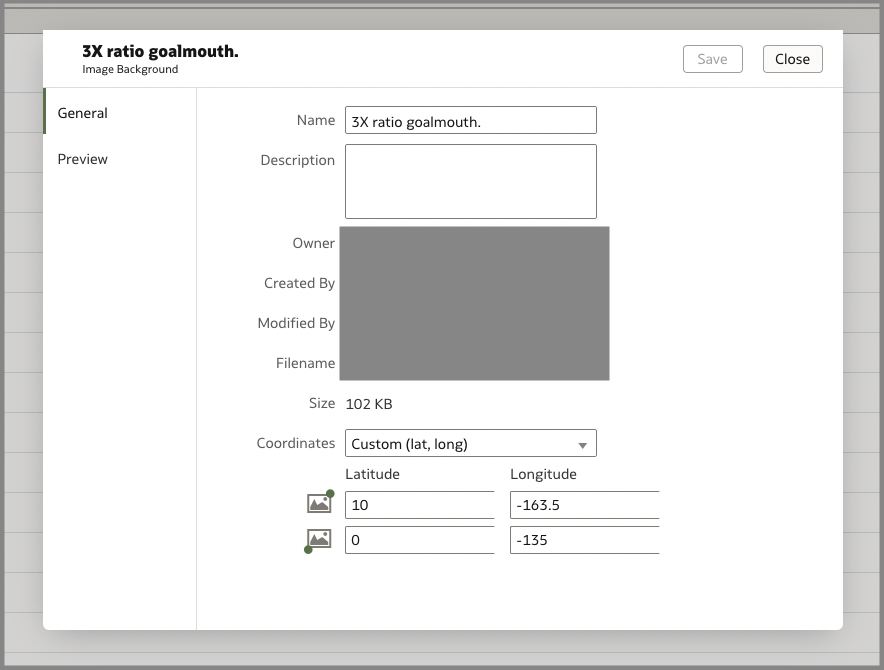Viewport: 884px width, 670px height.
Task: Click the top-right corner image anchor icon
Action: point(318,502)
